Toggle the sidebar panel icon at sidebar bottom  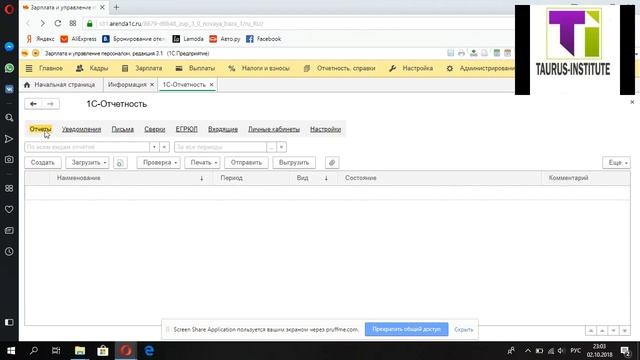coord(9,322)
